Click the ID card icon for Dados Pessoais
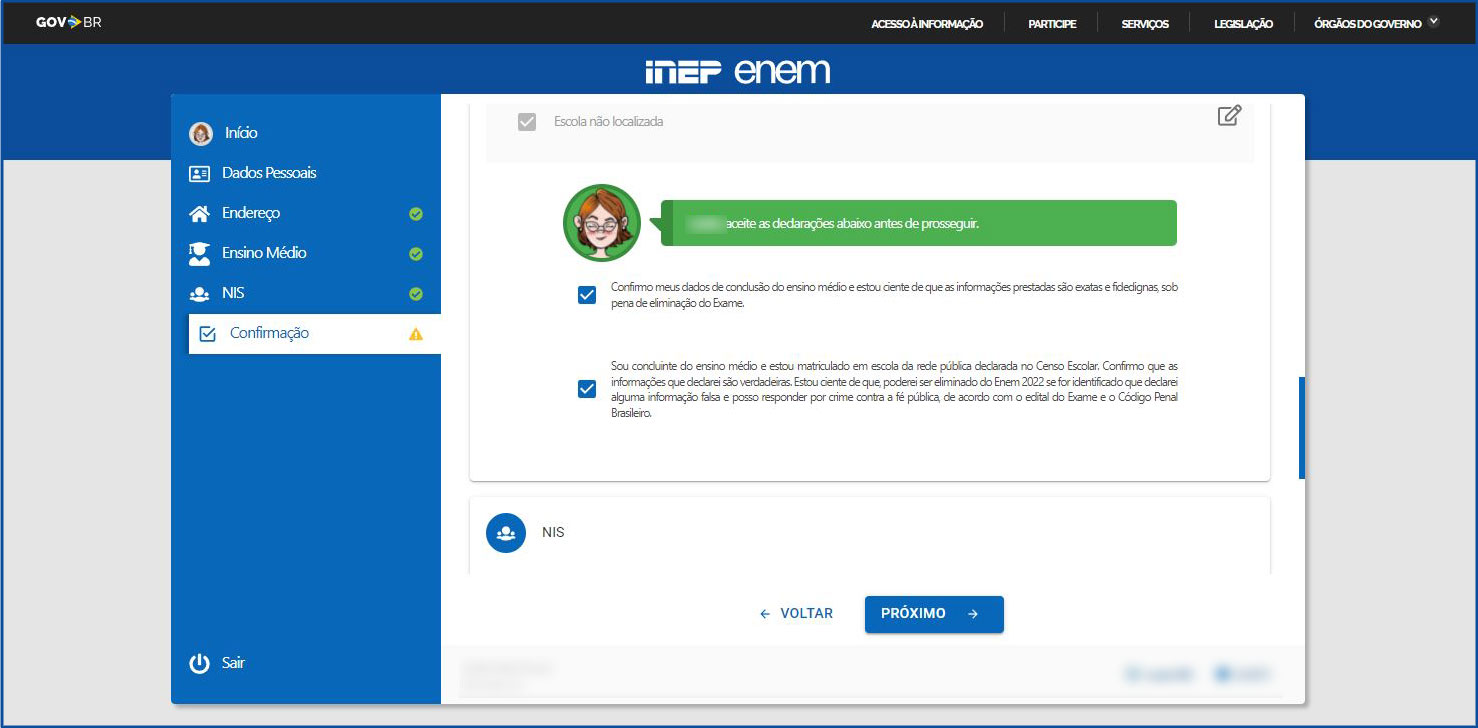Viewport: 1478px width, 728px height. click(200, 174)
